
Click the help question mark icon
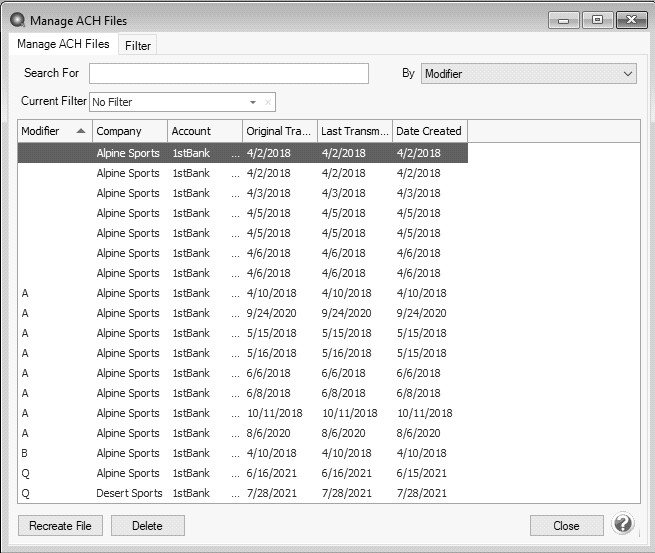click(x=623, y=524)
